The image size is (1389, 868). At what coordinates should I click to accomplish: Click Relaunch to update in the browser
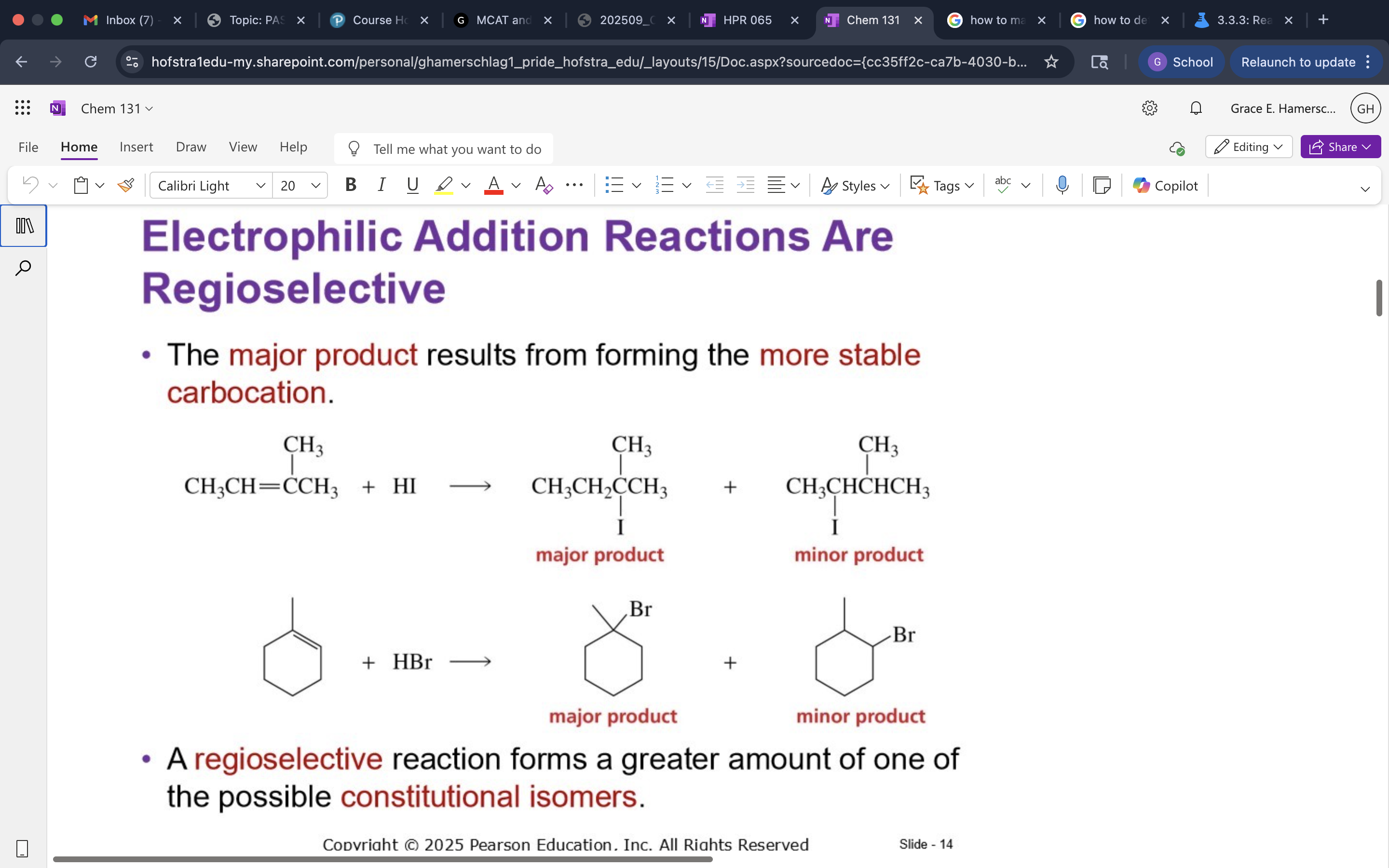tap(1299, 62)
